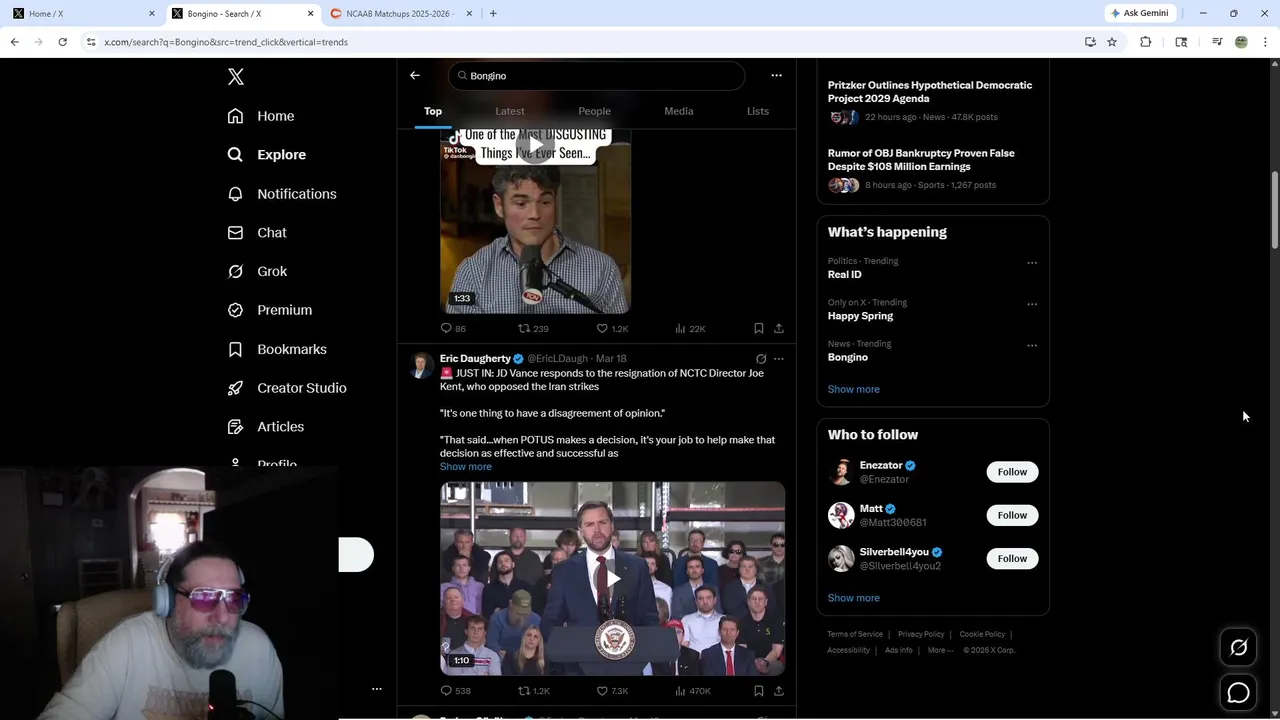
Task: Expand the Show more post text
Action: pos(465,467)
